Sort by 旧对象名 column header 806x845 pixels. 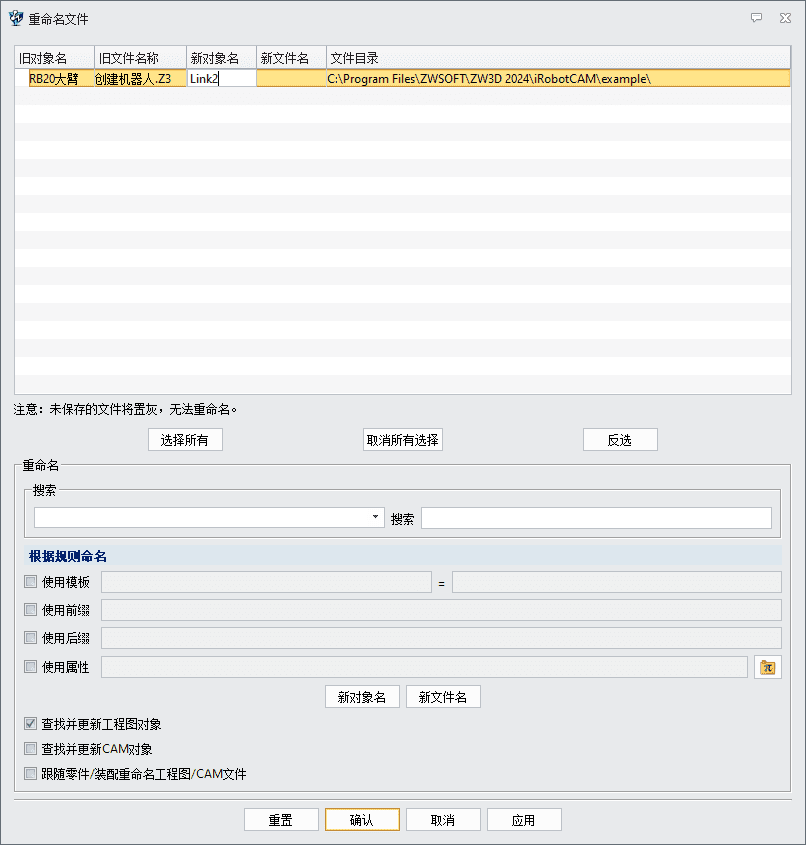click(54, 58)
